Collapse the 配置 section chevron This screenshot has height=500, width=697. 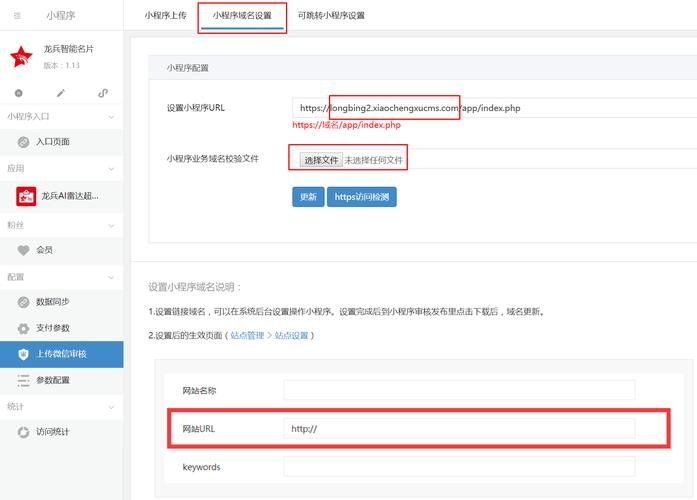point(112,277)
